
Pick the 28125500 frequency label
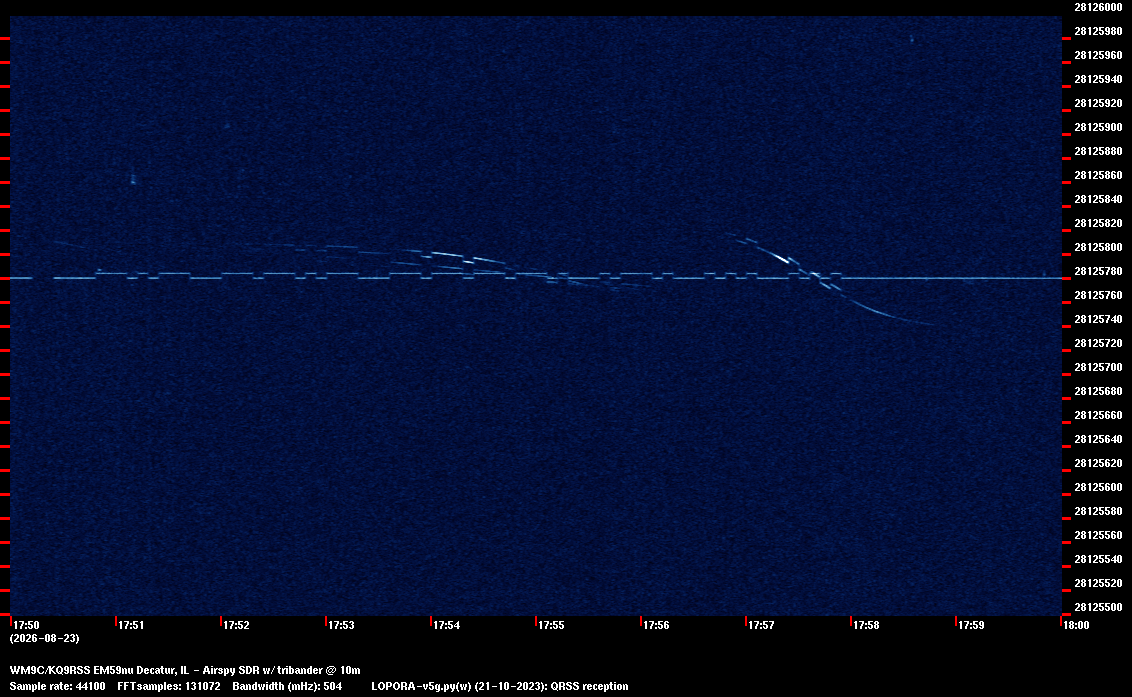point(1098,607)
